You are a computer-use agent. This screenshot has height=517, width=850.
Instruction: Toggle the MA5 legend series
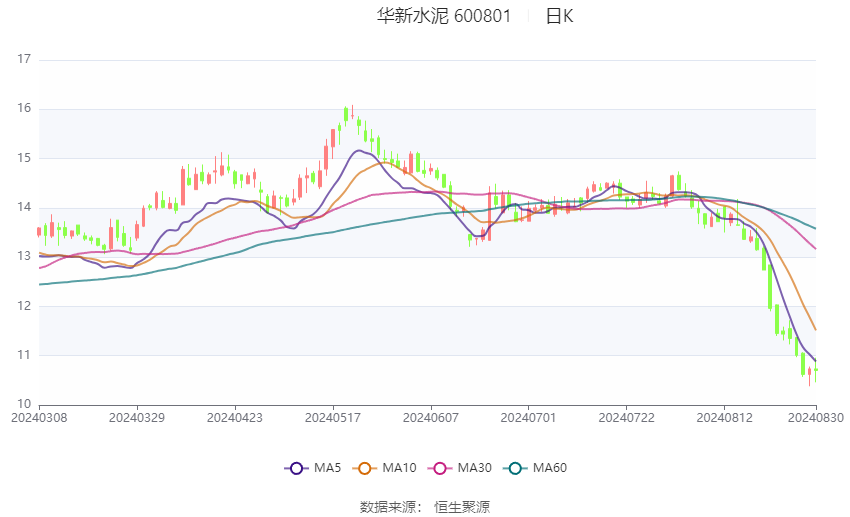pos(313,468)
